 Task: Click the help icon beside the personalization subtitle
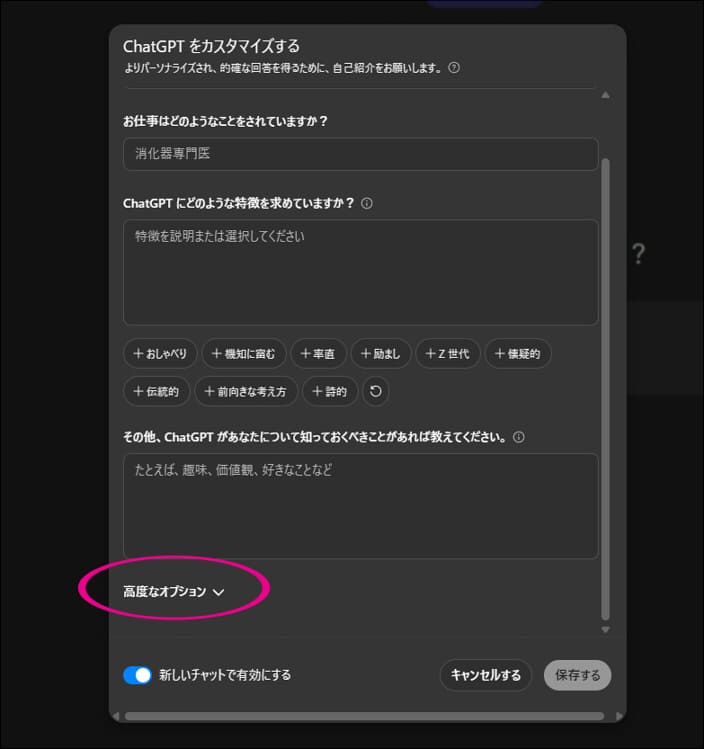[x=454, y=68]
